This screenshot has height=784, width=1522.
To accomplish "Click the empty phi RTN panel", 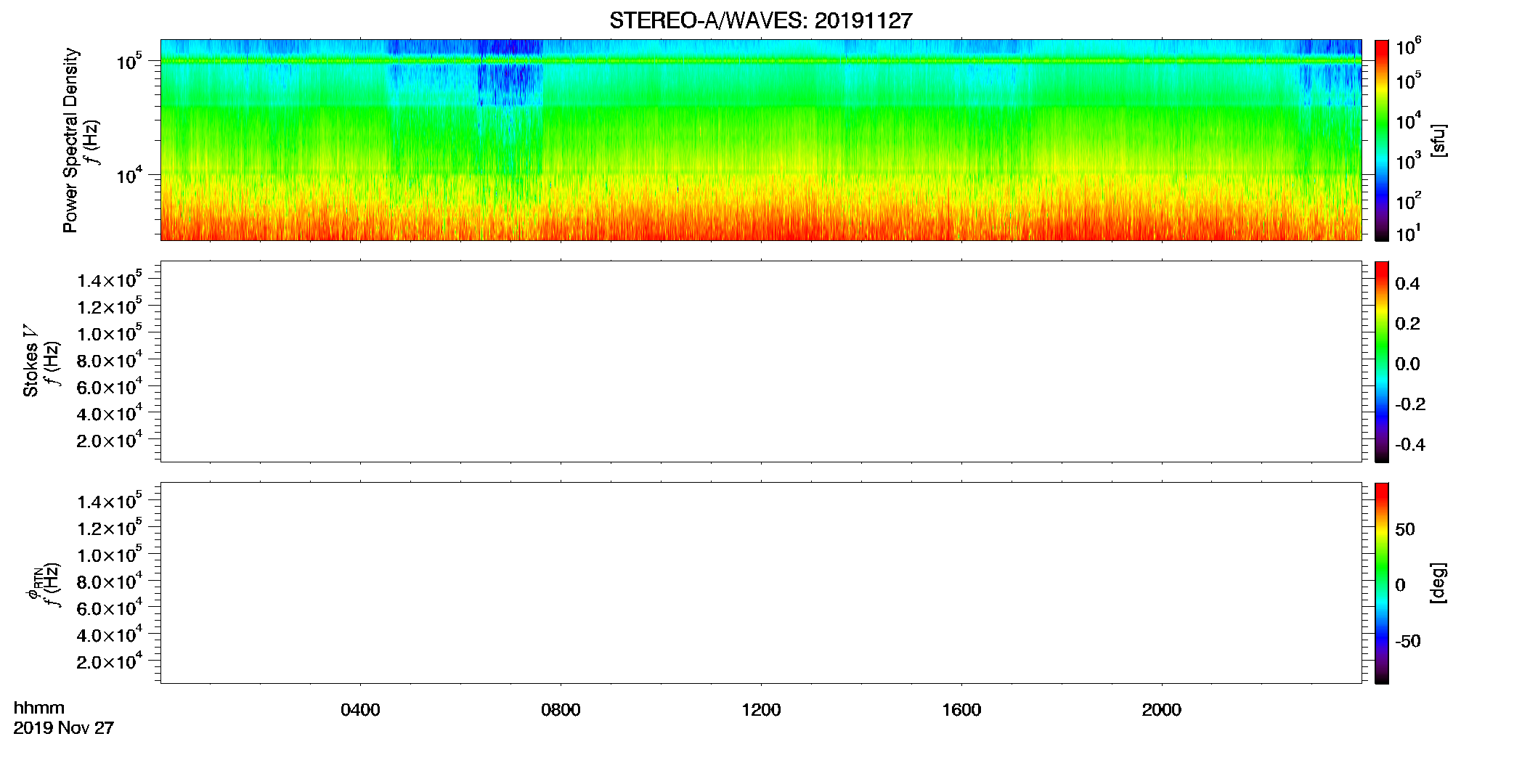I will click(760, 583).
